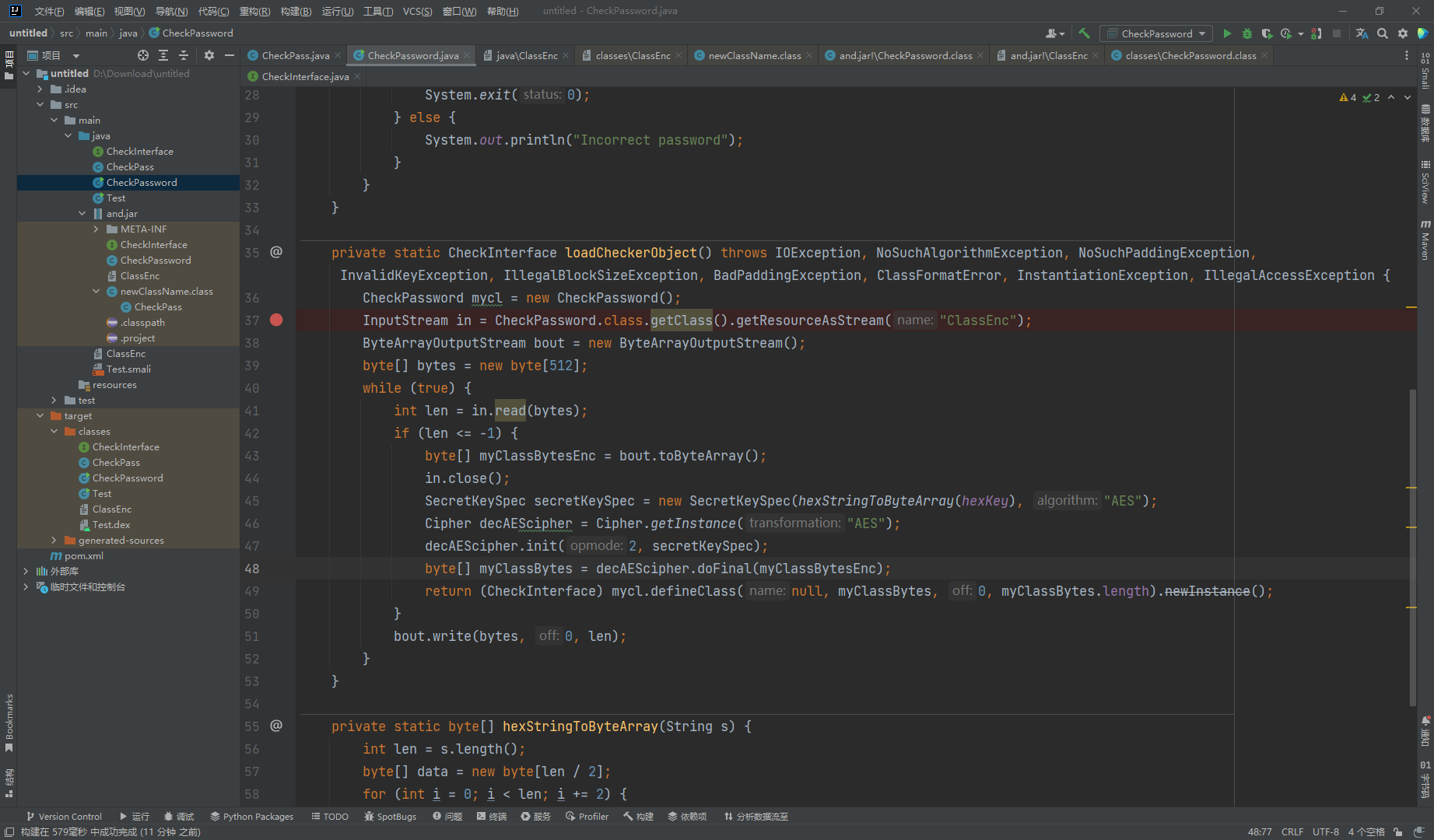The image size is (1434, 840).
Task: Open the SciView side tool window
Action: point(1425,182)
